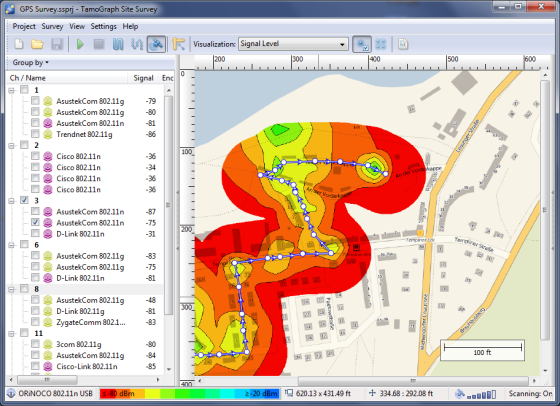
Task: Toggle GPS satellite survey mode icon
Action: tap(156, 44)
